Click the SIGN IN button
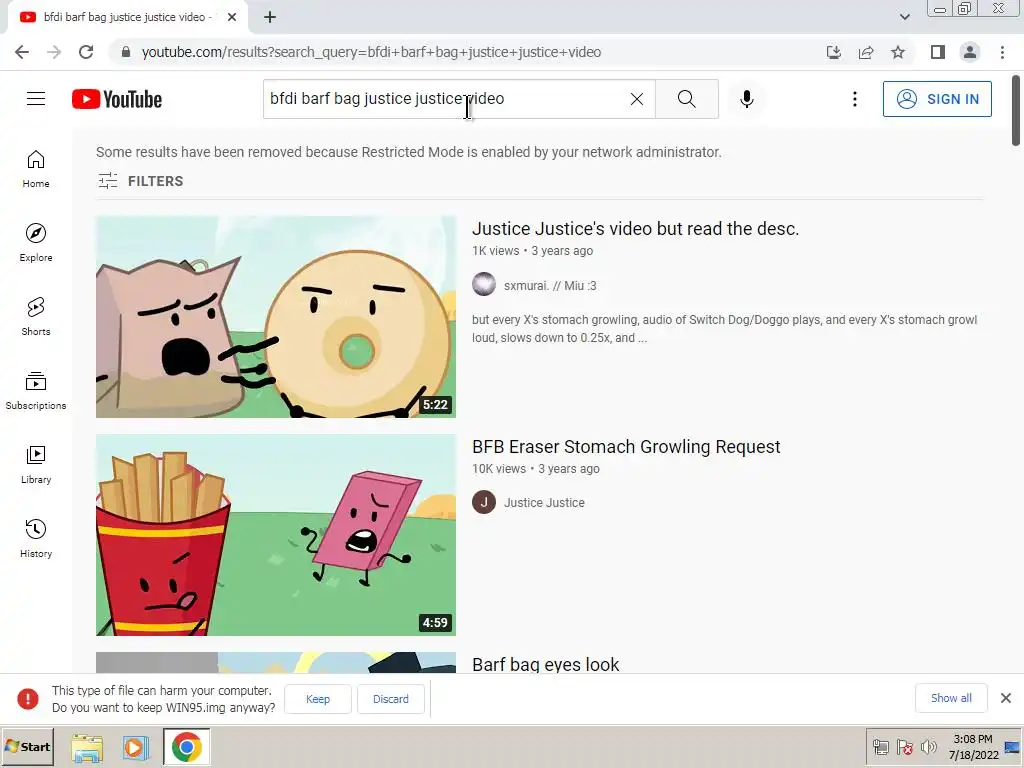This screenshot has width=1024, height=768. pos(936,99)
